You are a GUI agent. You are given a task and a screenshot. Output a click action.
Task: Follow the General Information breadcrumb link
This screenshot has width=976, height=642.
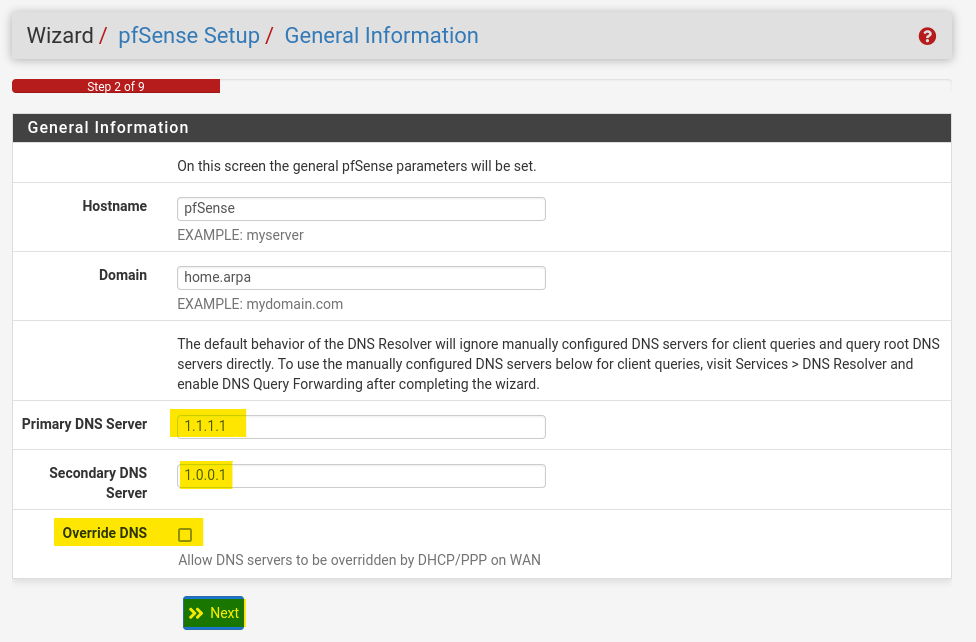(x=382, y=35)
